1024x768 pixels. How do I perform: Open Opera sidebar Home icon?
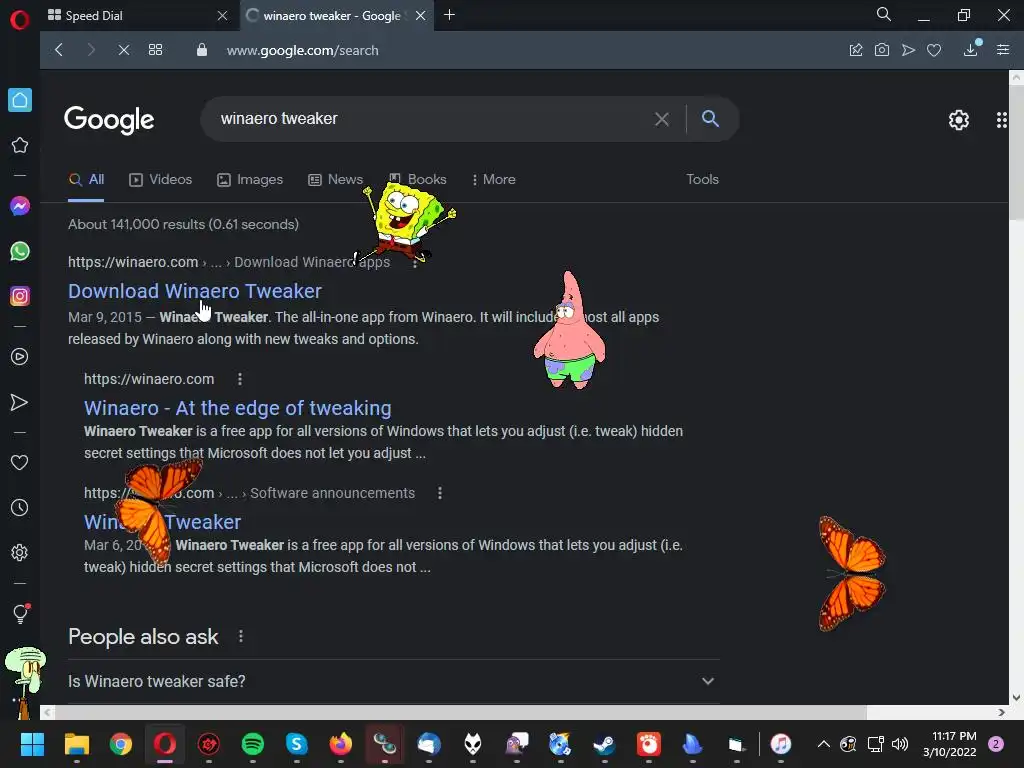(x=20, y=100)
